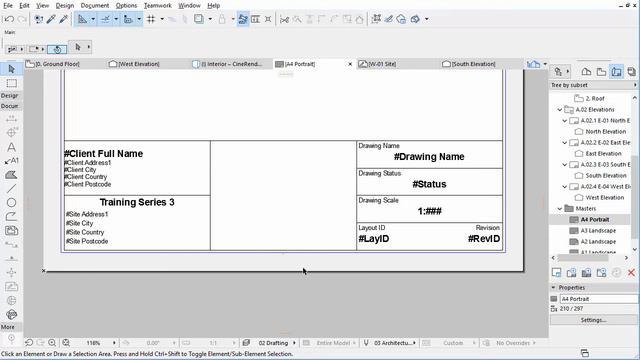
Task: Open the Layout Book navigator view
Action: (616, 72)
